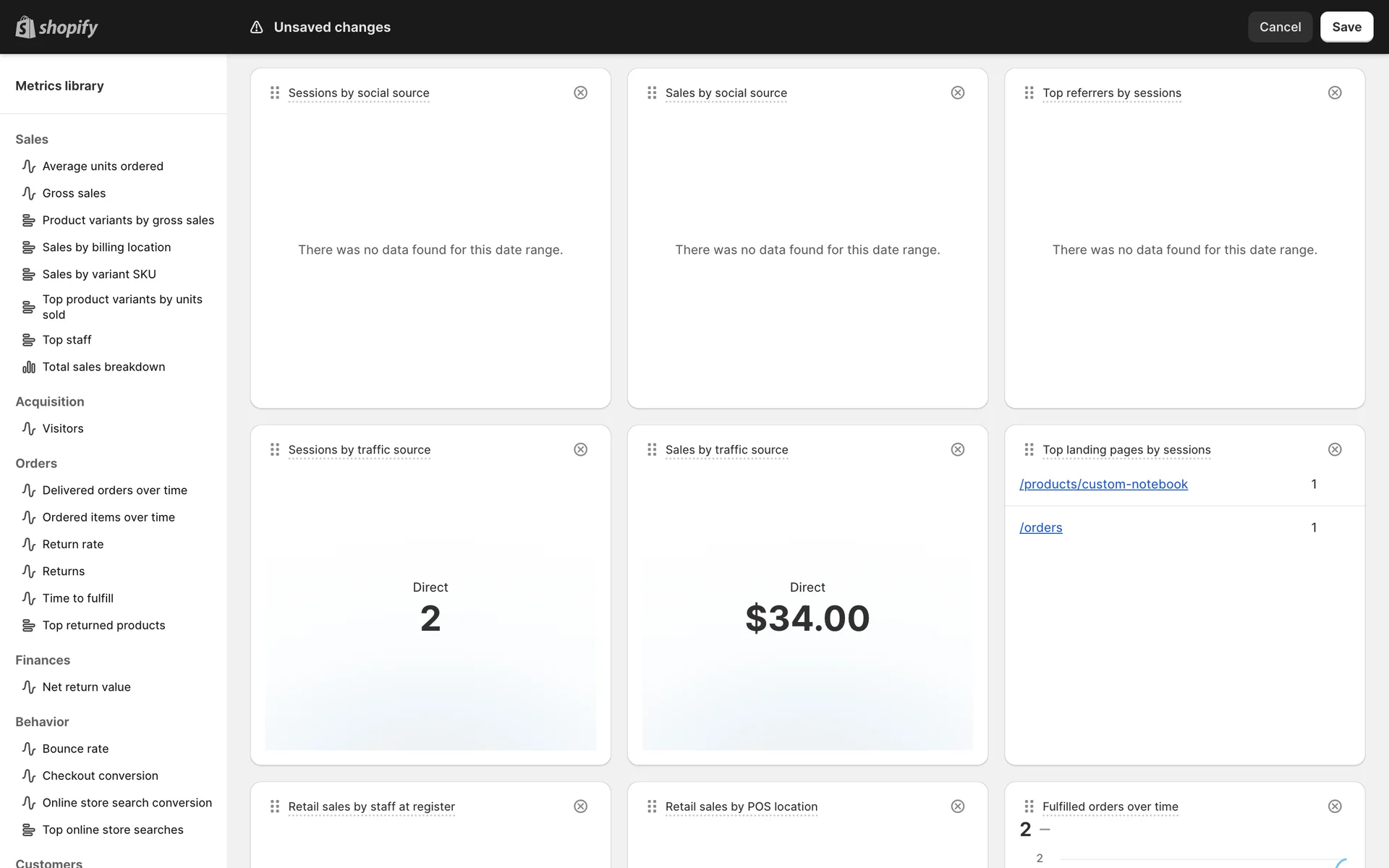Remove the Fulfilled orders over time card

1335,807
